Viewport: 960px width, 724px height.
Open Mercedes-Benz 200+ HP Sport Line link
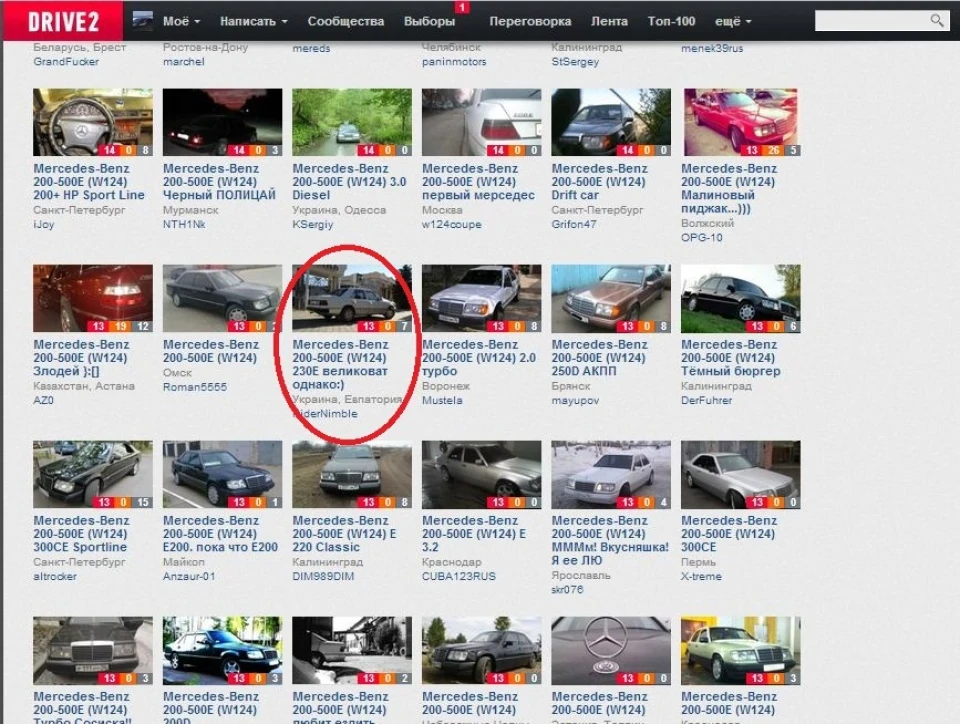89,182
